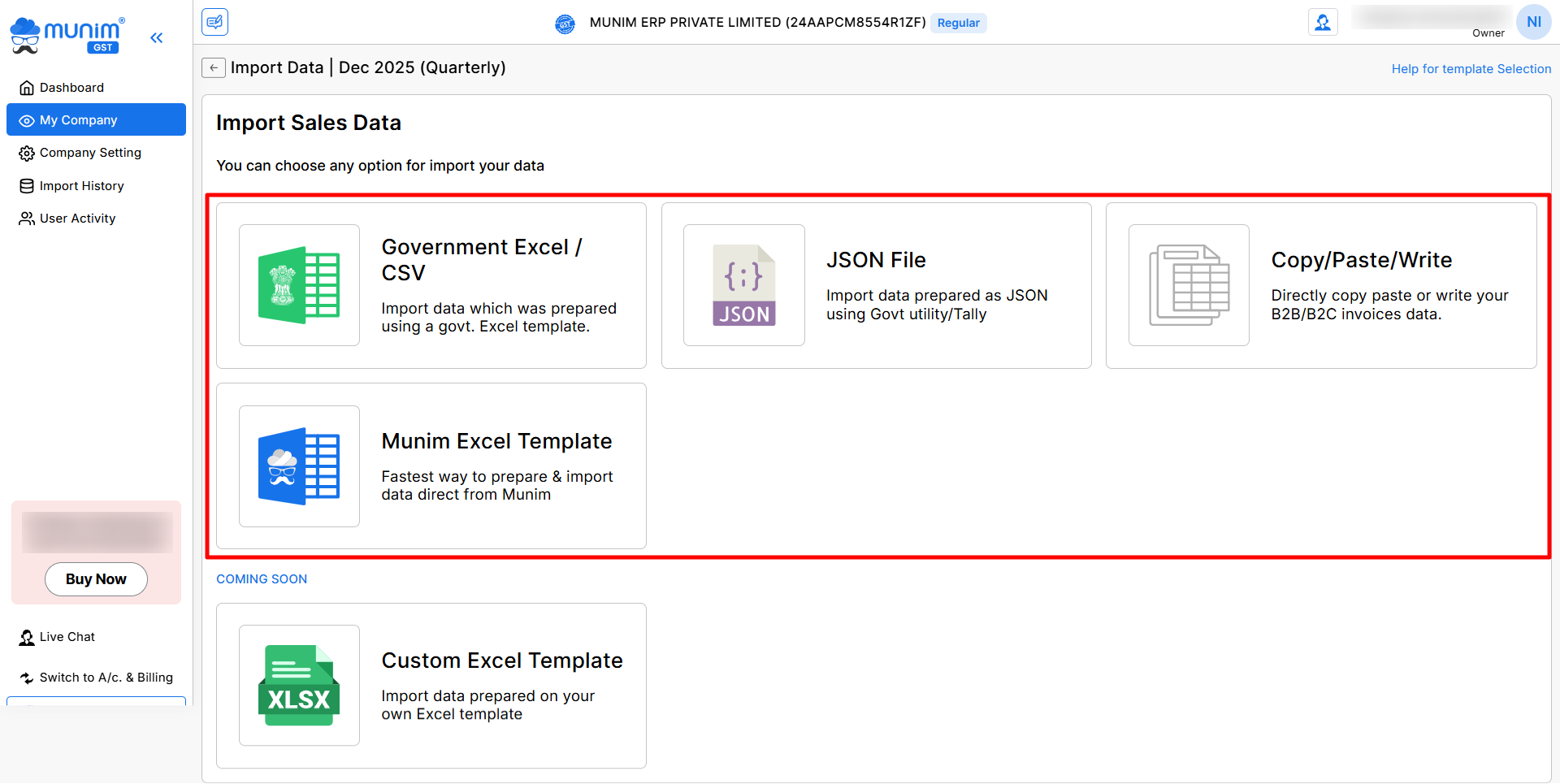Open Import History from sidebar
This screenshot has width=1560, height=784.
[x=81, y=186]
